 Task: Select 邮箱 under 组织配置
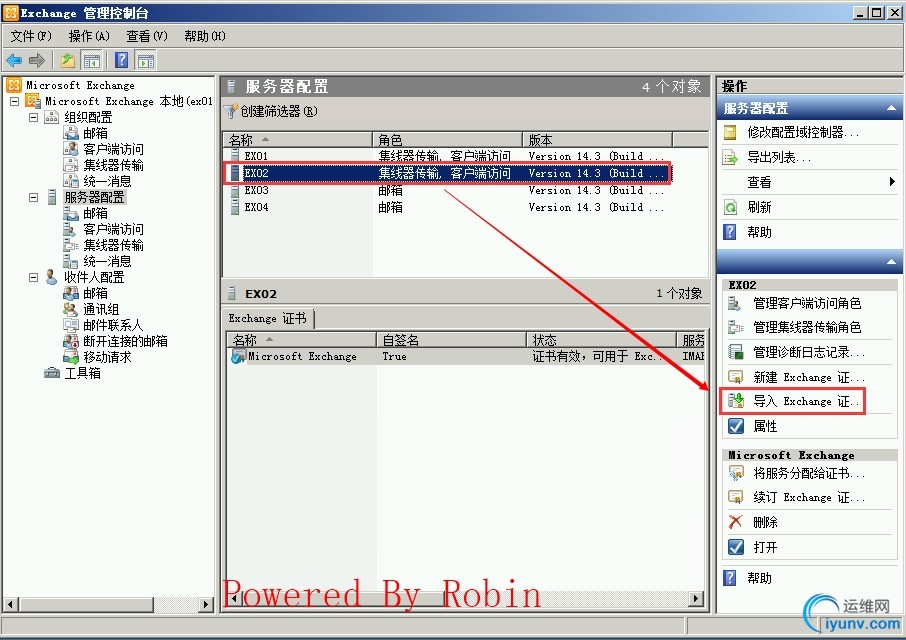(95, 133)
